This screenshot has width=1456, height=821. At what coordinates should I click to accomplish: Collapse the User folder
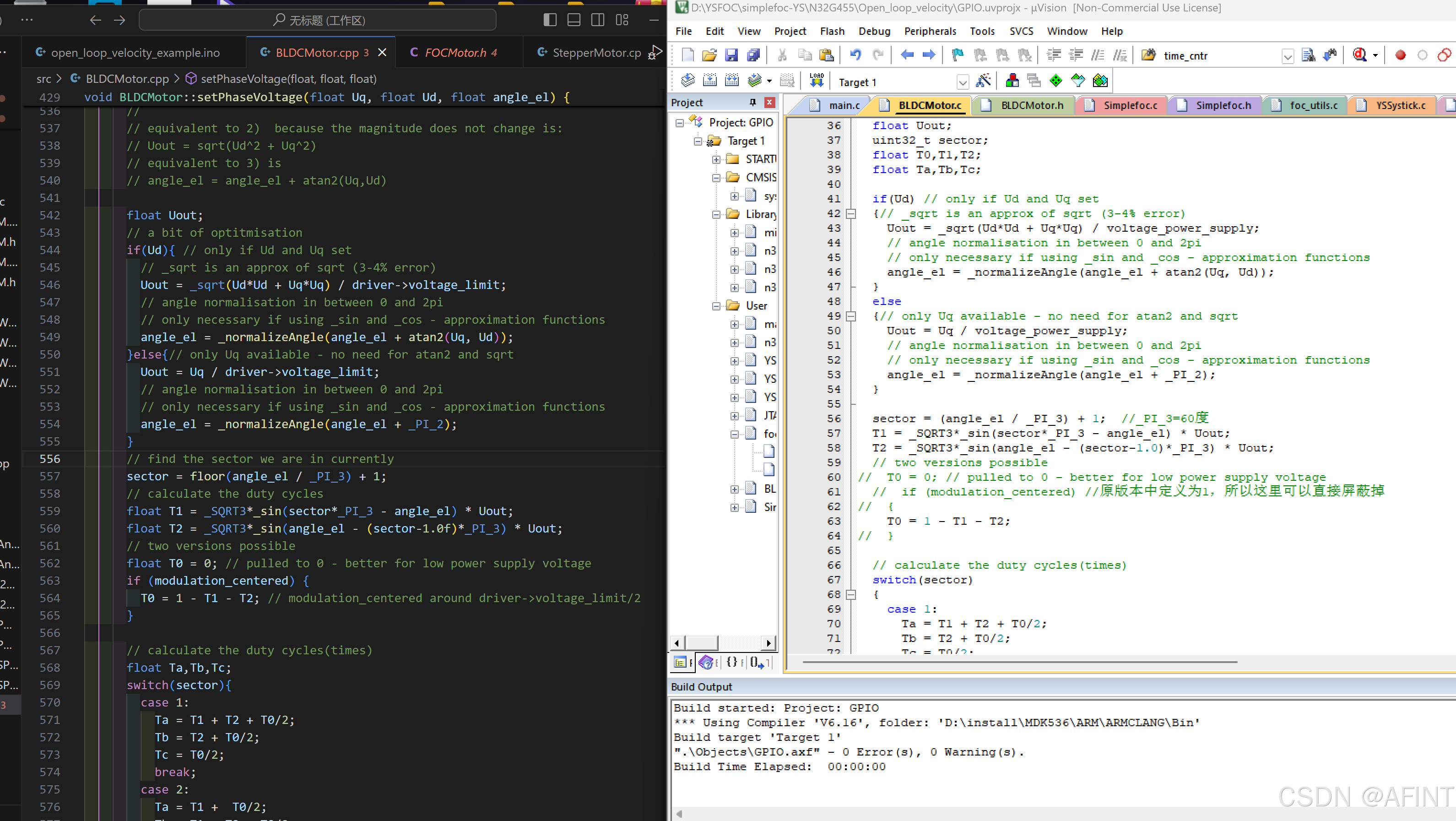click(x=716, y=306)
